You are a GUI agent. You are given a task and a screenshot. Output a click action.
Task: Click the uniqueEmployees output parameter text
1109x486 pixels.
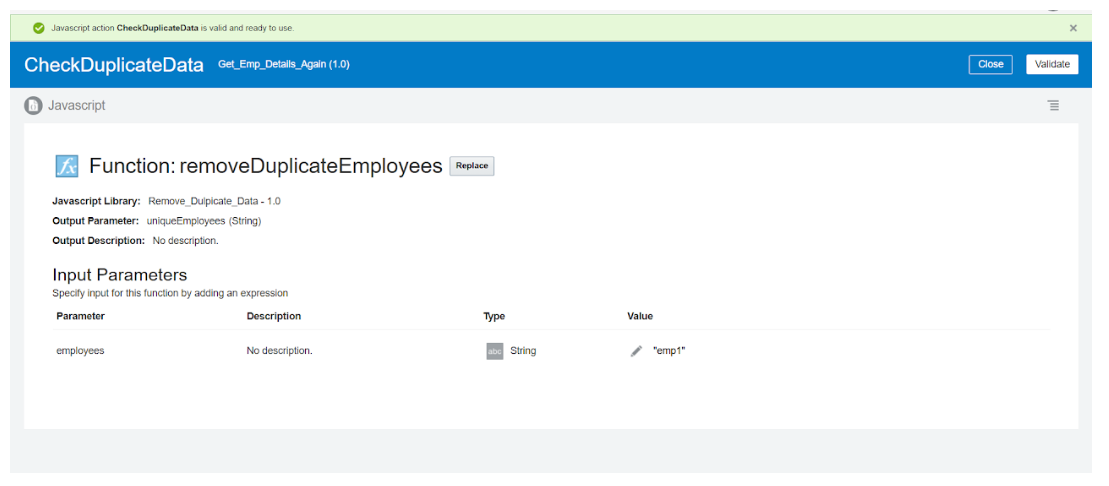tap(186, 221)
